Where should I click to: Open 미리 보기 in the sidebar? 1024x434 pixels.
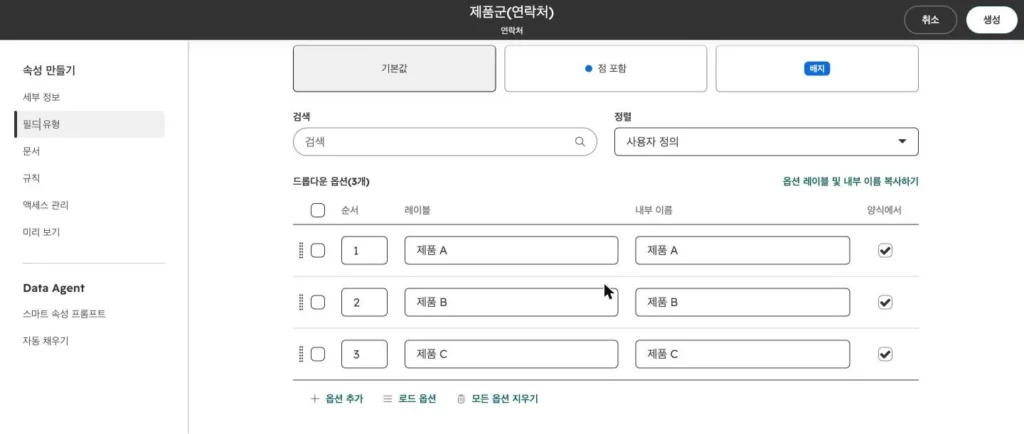(41, 232)
